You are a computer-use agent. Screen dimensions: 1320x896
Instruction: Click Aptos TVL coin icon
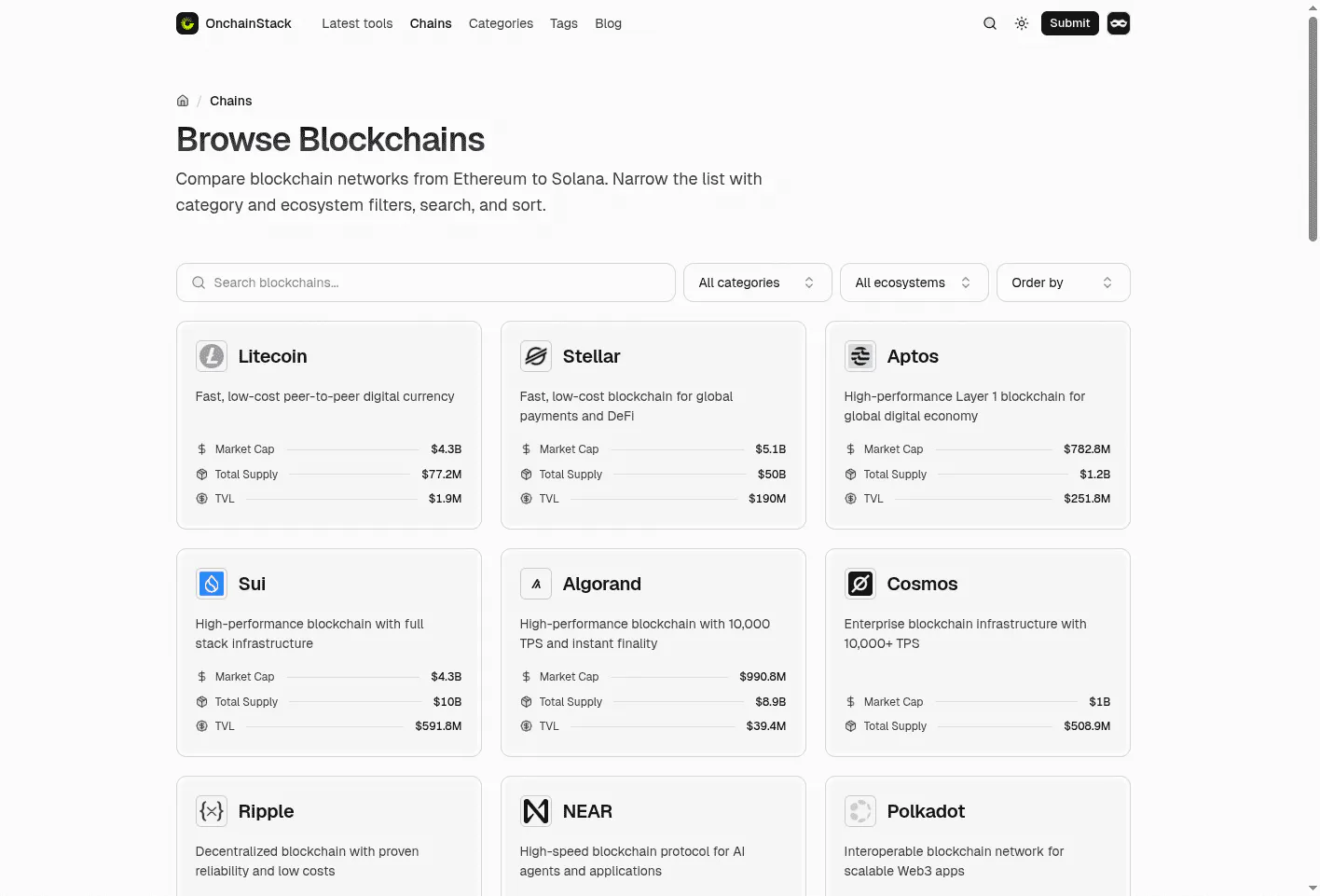pos(850,499)
